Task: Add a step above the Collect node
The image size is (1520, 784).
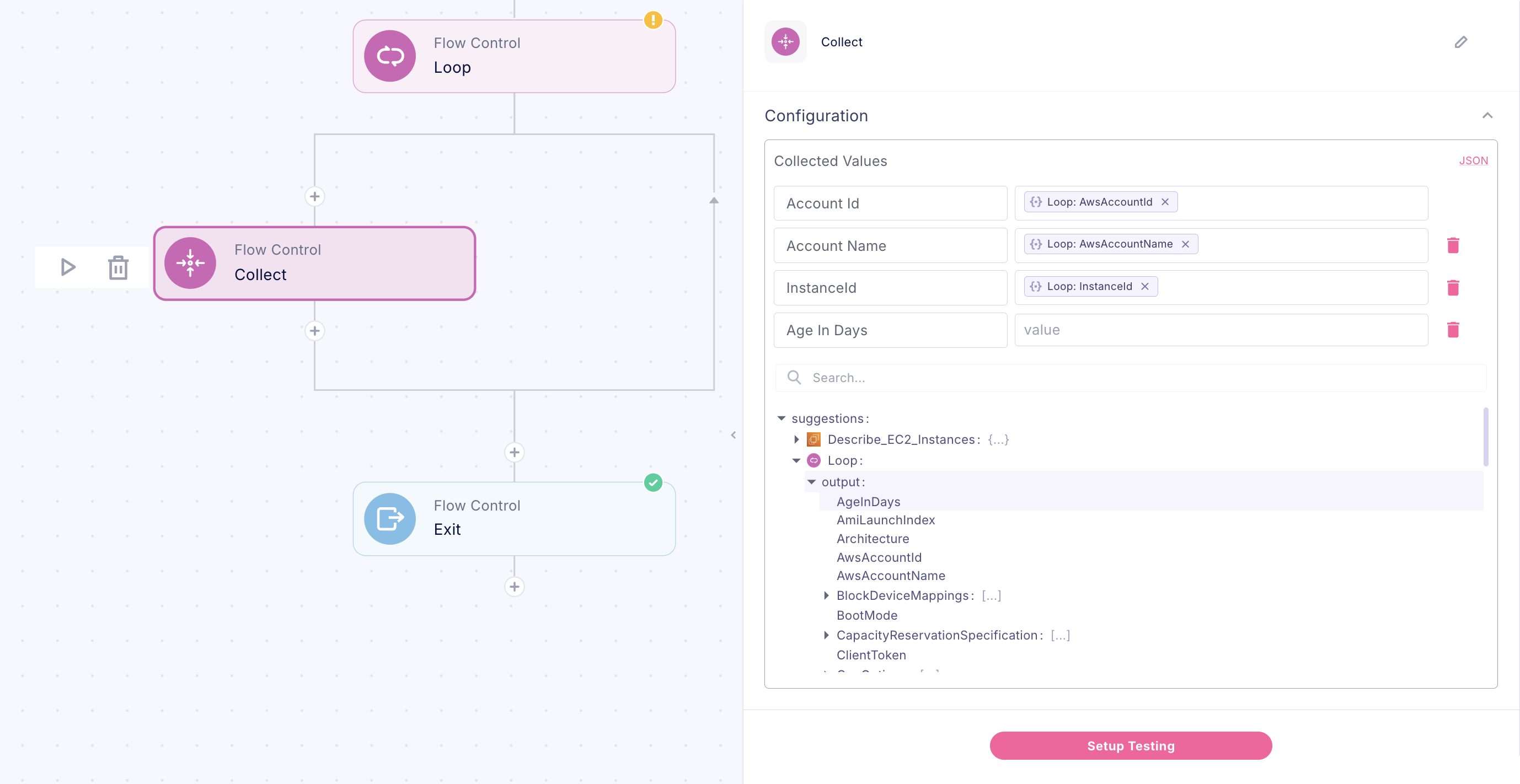Action: click(x=314, y=196)
